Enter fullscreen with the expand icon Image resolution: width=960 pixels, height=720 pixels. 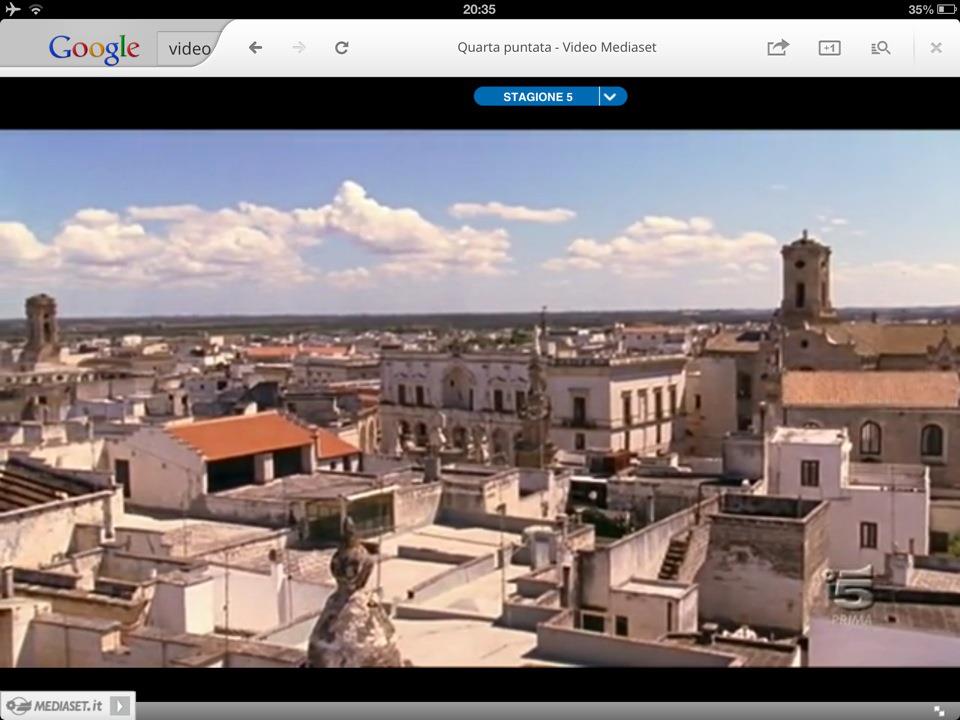pyautogui.click(x=939, y=711)
